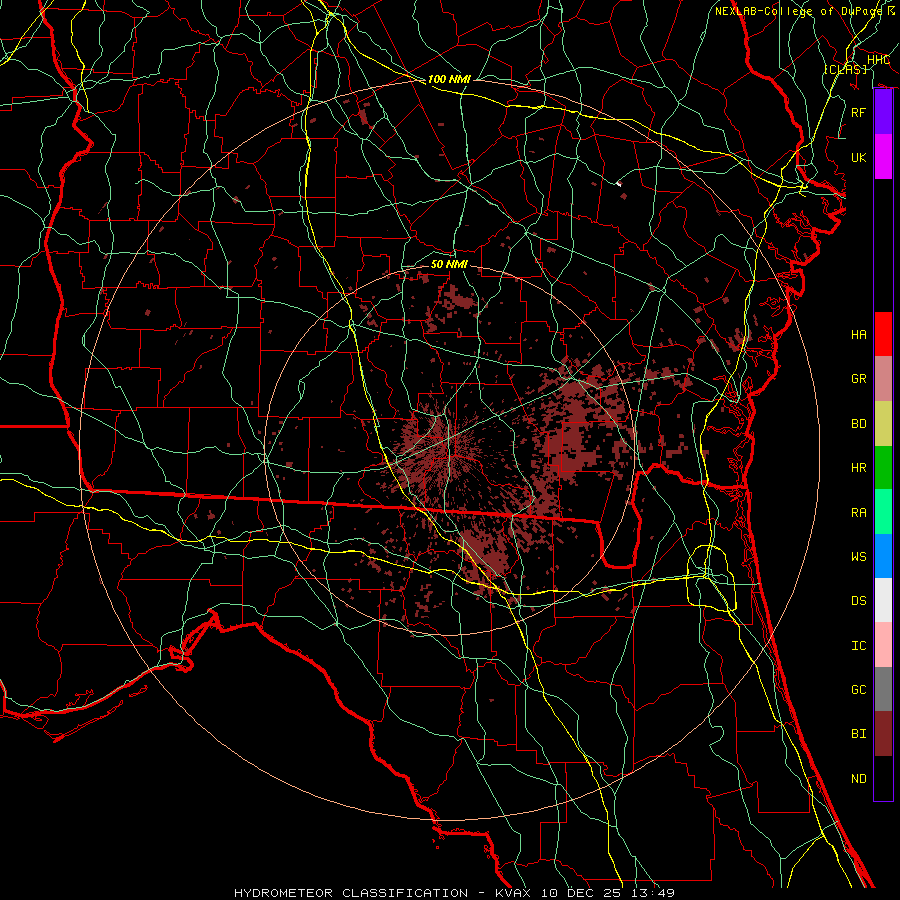Click the IC legend label
The image size is (900, 900).
[859, 645]
